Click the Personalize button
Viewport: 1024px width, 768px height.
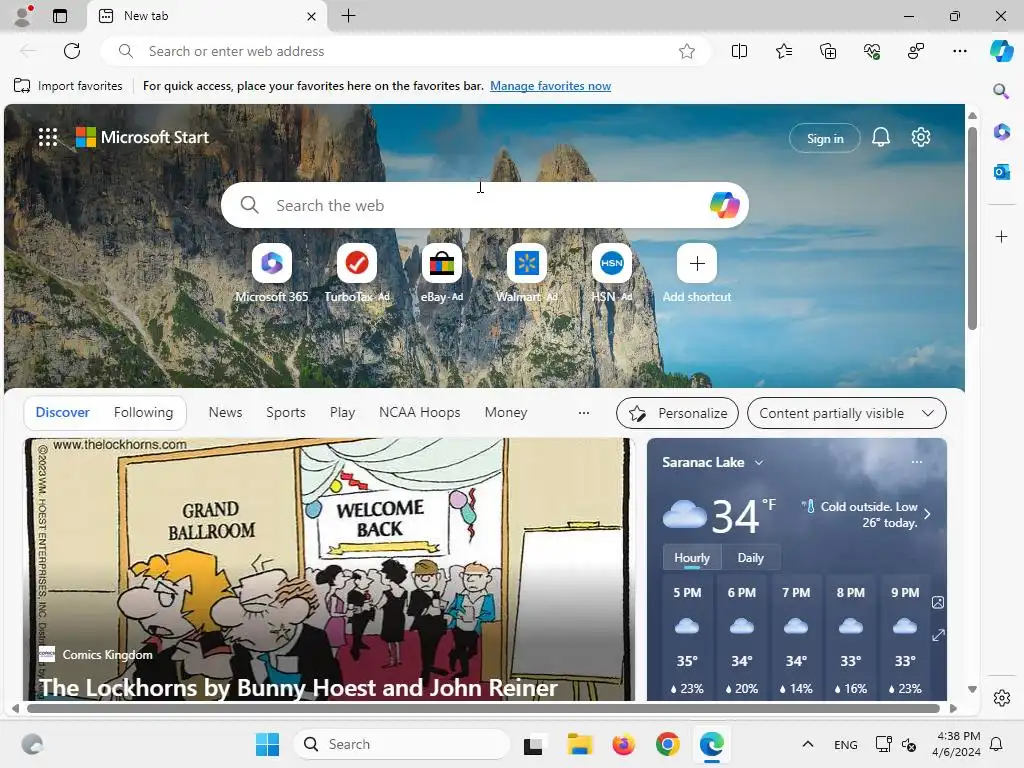tap(677, 413)
